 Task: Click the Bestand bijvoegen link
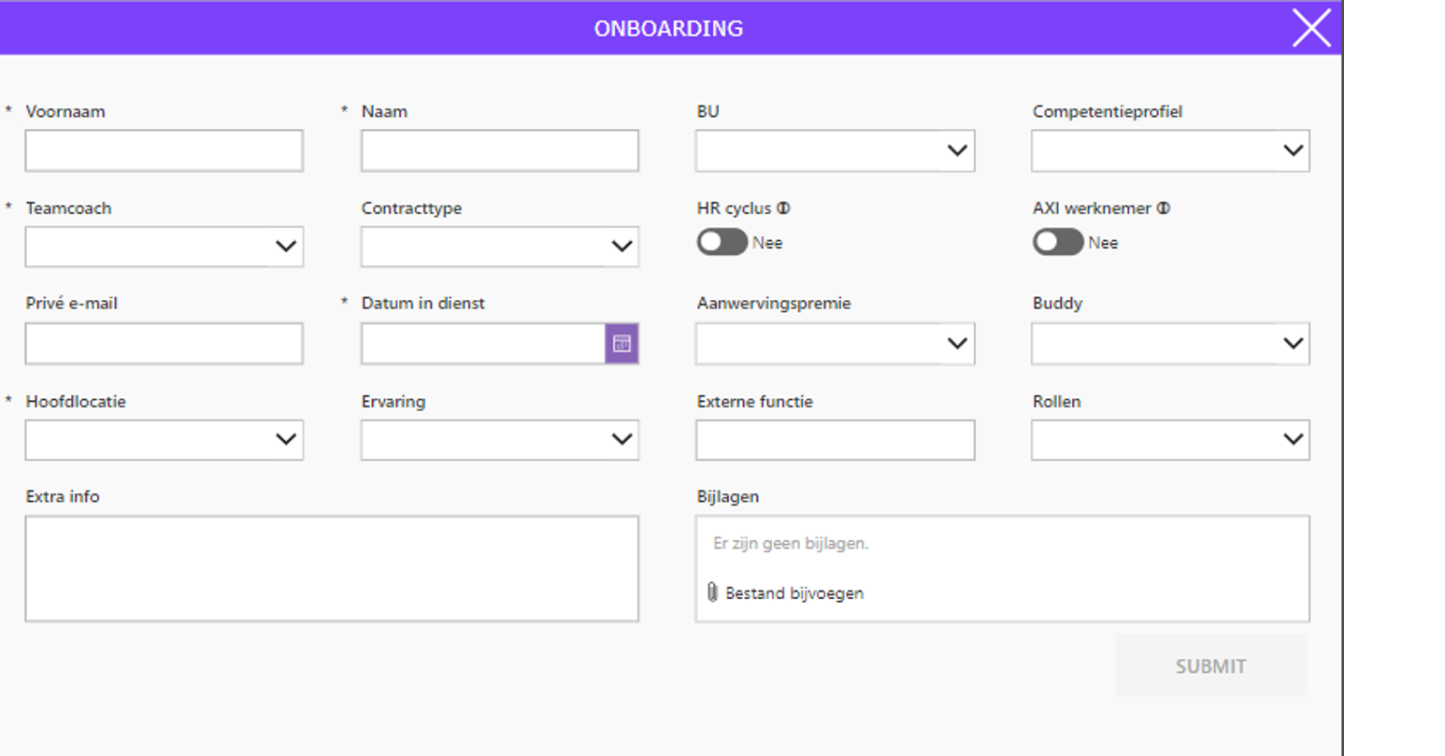tap(794, 593)
